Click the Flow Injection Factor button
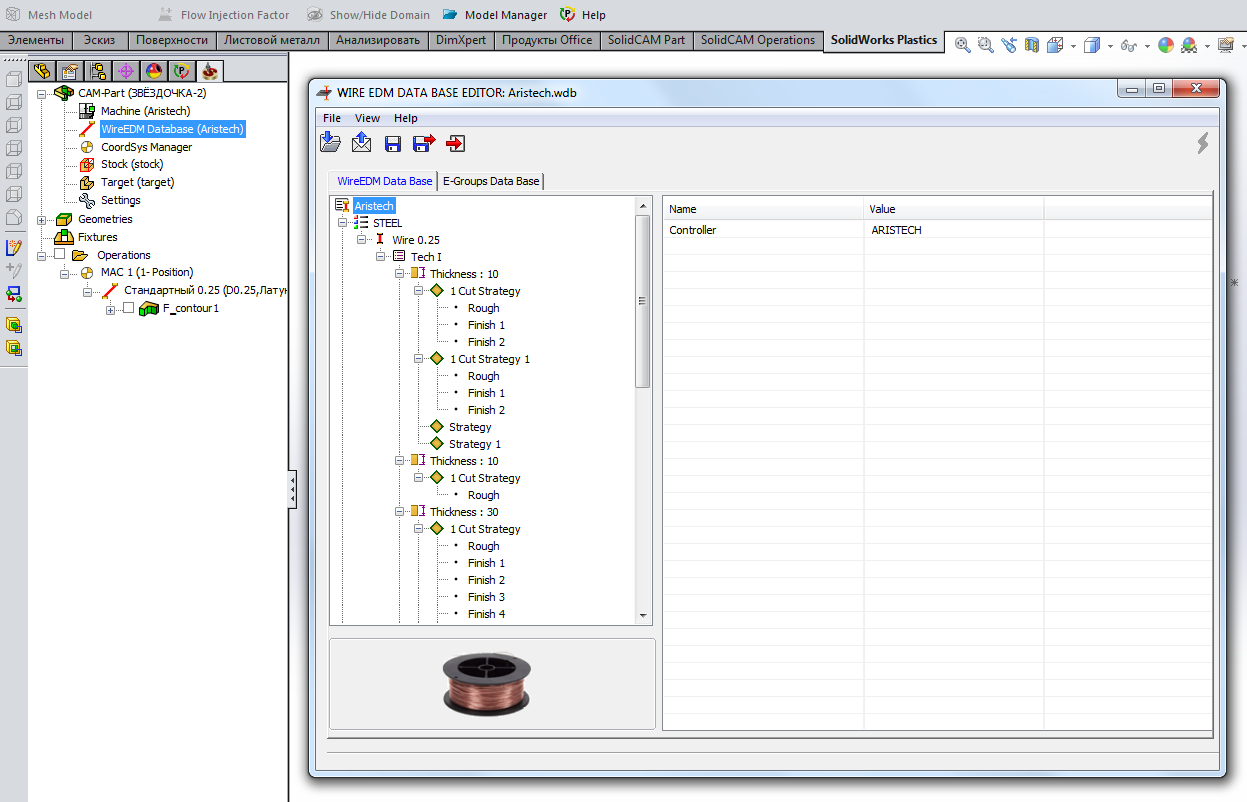This screenshot has width=1247, height=802. tap(224, 15)
